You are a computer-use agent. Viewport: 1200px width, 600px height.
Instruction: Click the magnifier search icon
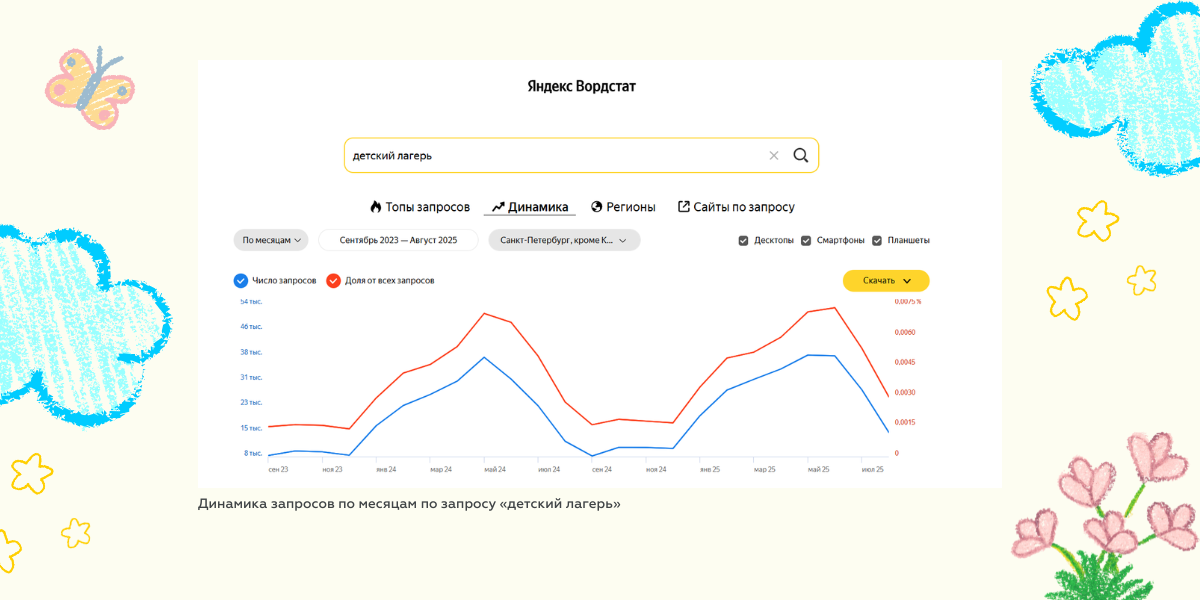pyautogui.click(x=800, y=155)
